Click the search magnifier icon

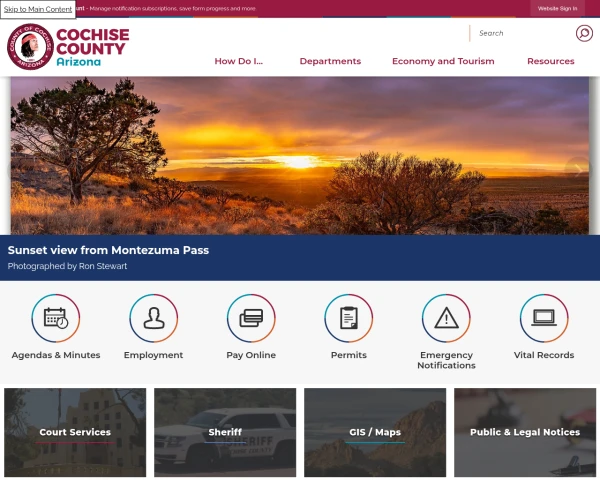pyautogui.click(x=584, y=33)
